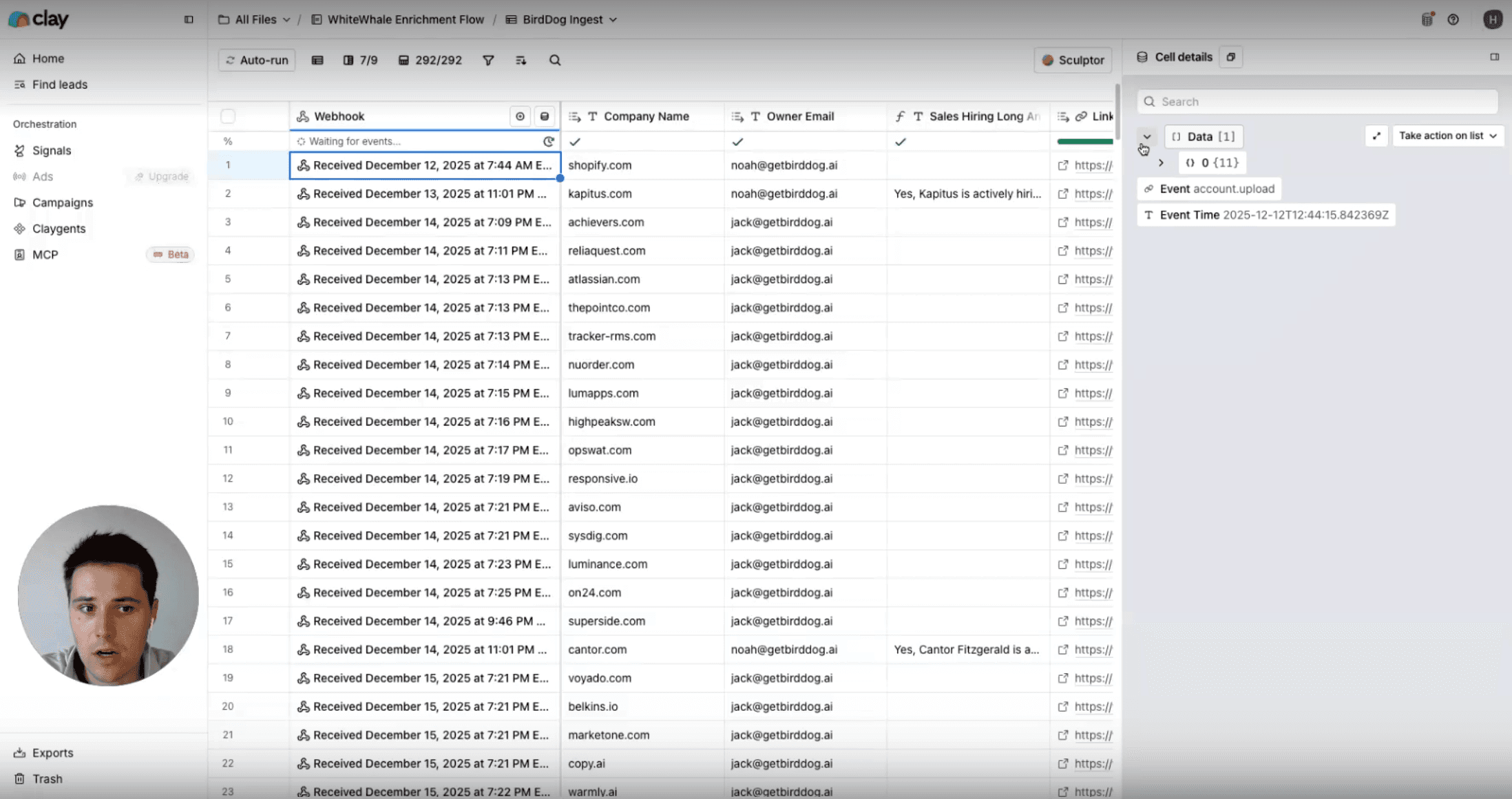Viewport: 1512px width, 799px height.
Task: Open the link icon in cantor.com row
Action: (x=1063, y=650)
